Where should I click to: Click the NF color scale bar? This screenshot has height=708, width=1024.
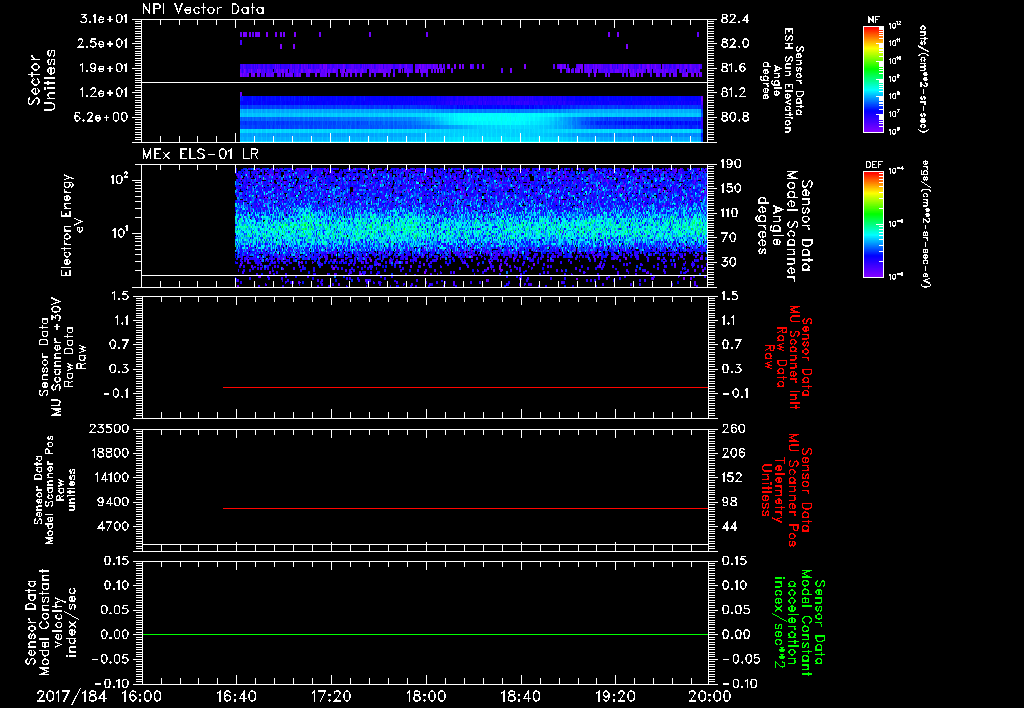[x=874, y=78]
